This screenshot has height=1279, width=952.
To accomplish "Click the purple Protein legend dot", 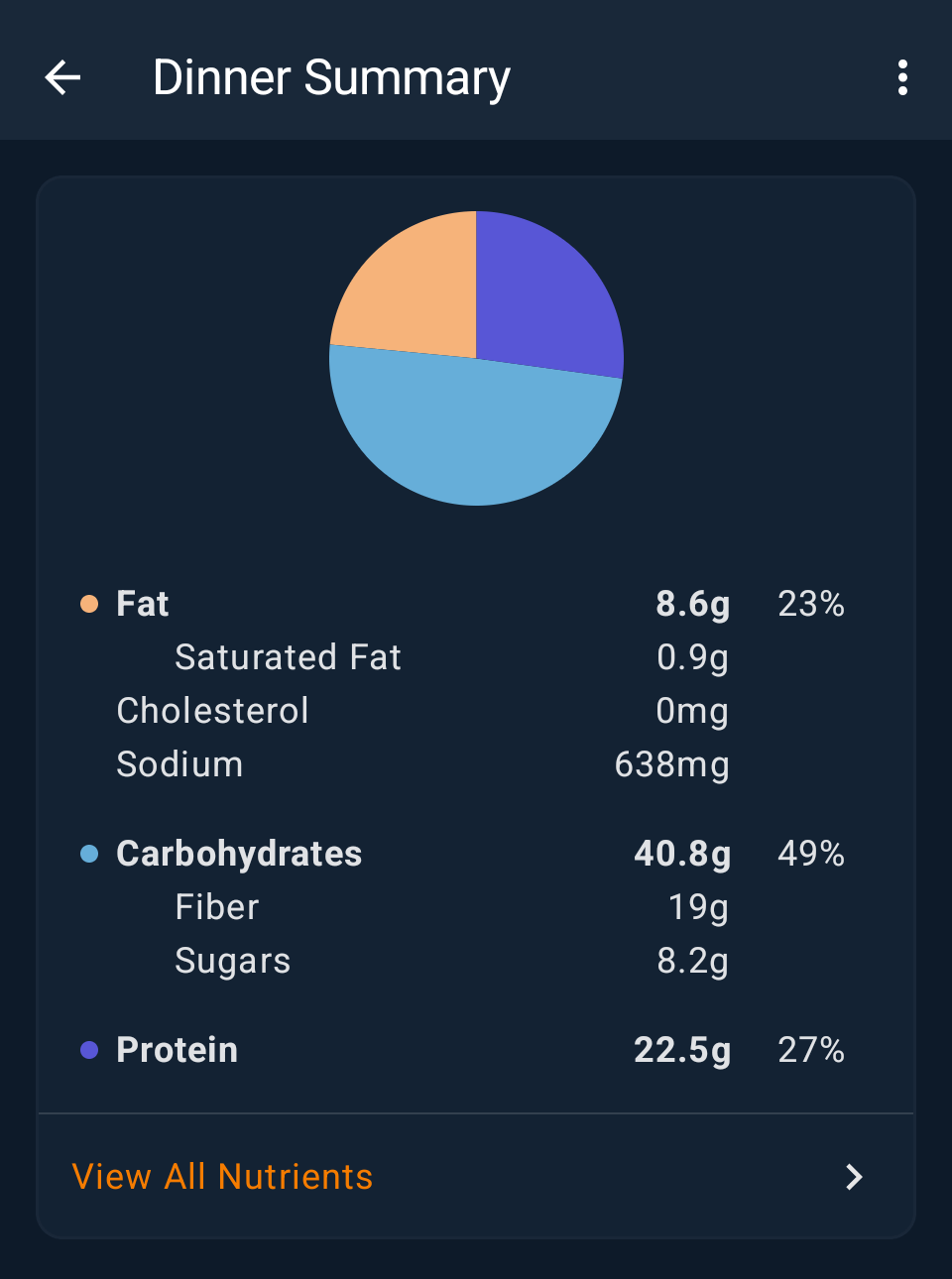I will (89, 1050).
